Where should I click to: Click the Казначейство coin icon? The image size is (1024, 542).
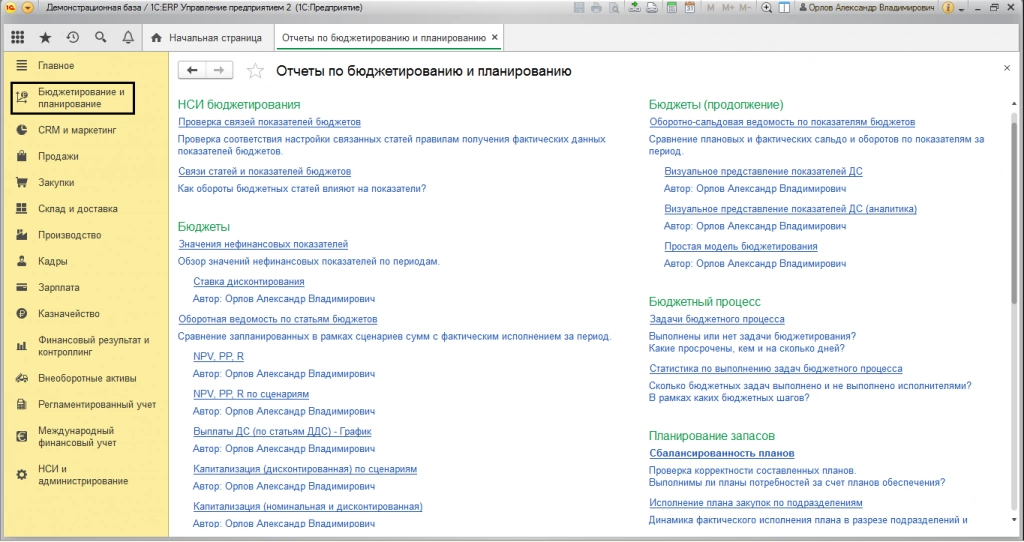[x=22, y=313]
